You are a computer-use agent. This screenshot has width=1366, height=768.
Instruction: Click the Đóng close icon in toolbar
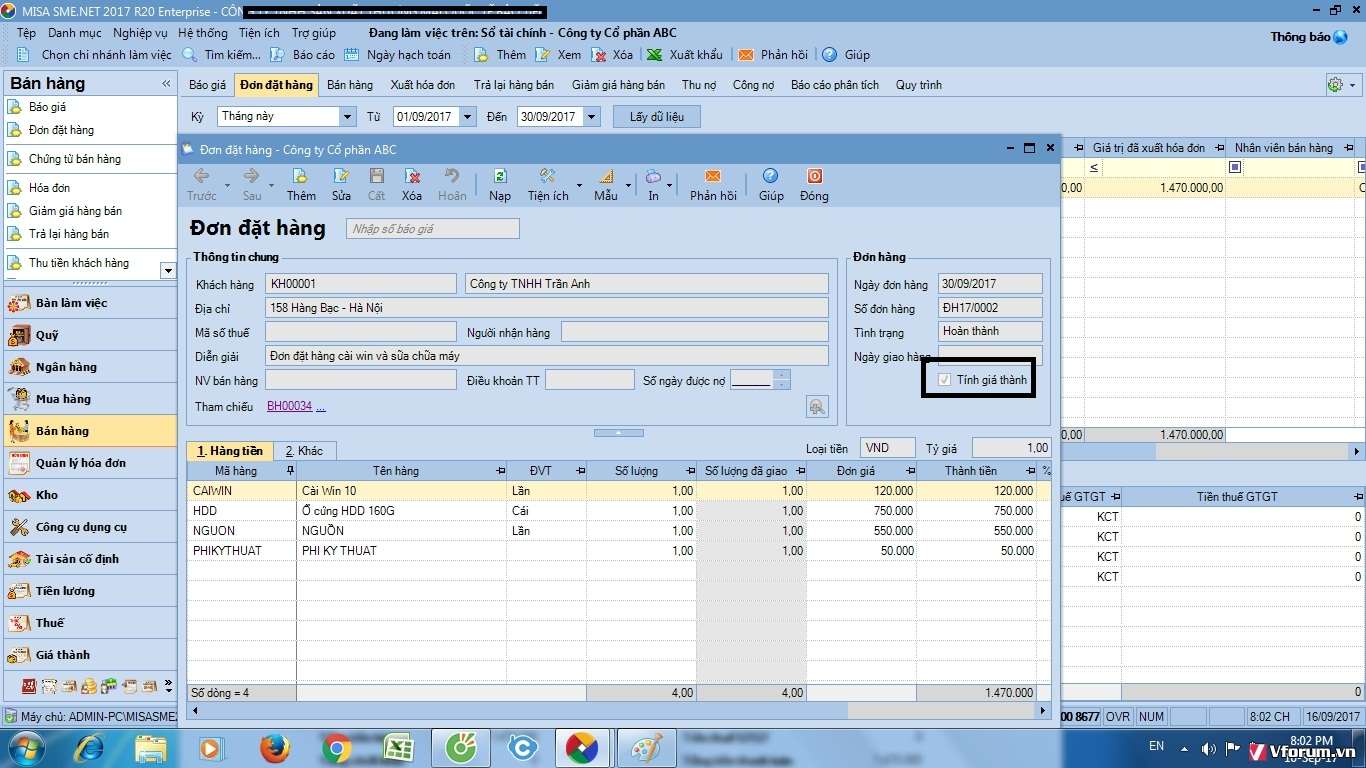click(x=814, y=178)
